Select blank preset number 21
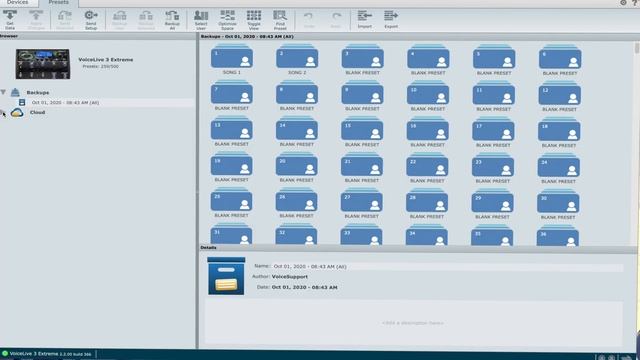The height and width of the screenshot is (360, 640). point(362,167)
